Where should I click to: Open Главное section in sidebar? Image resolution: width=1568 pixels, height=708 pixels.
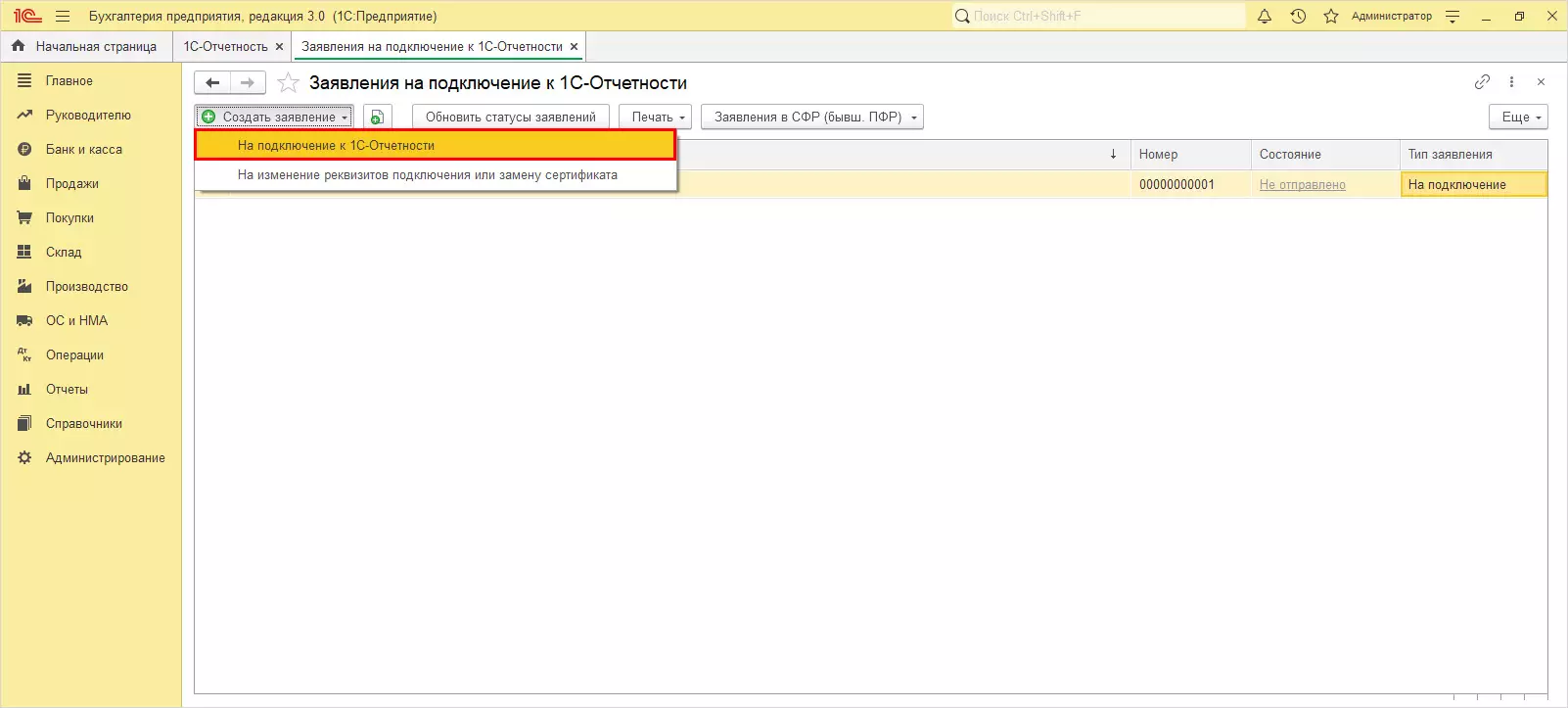[x=69, y=81]
